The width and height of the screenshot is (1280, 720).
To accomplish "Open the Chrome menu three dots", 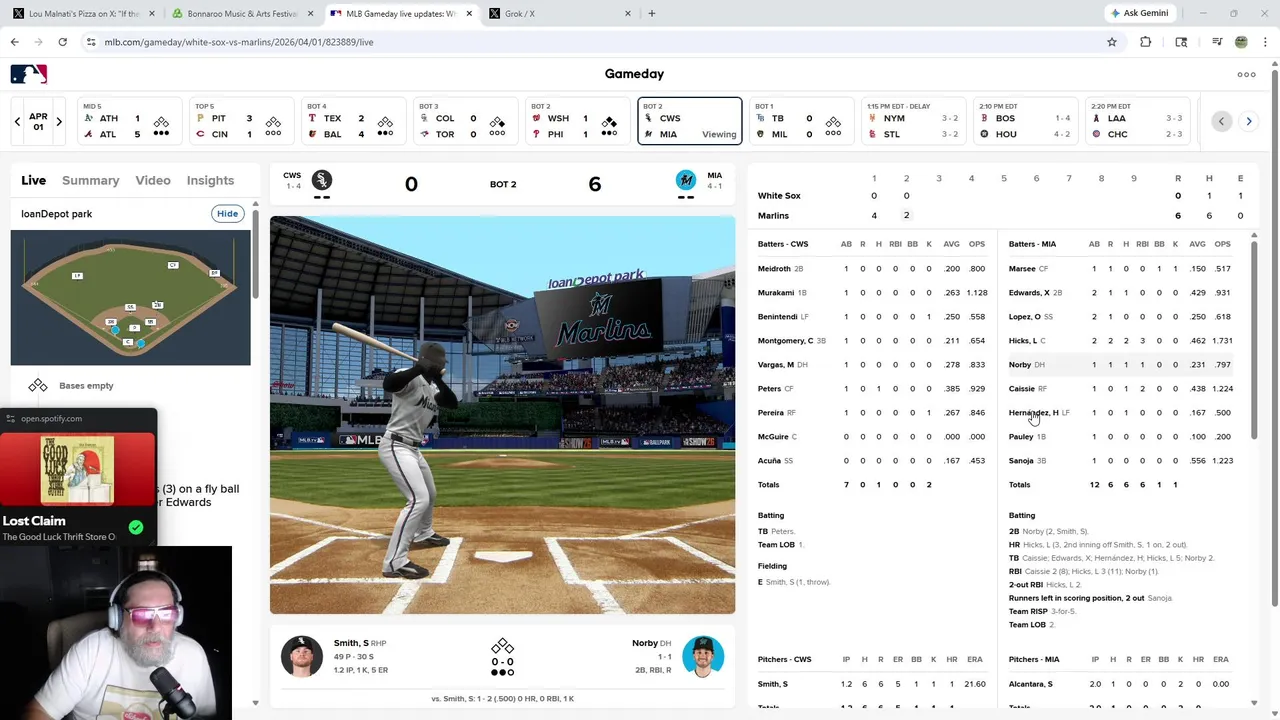I will tap(1265, 42).
